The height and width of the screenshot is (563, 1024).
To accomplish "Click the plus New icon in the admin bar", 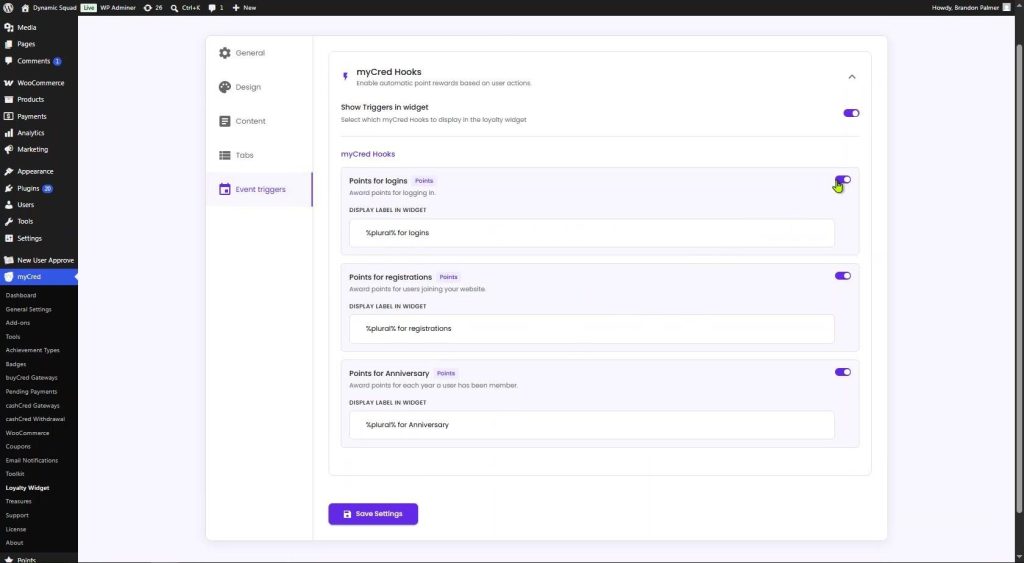I will point(236,8).
